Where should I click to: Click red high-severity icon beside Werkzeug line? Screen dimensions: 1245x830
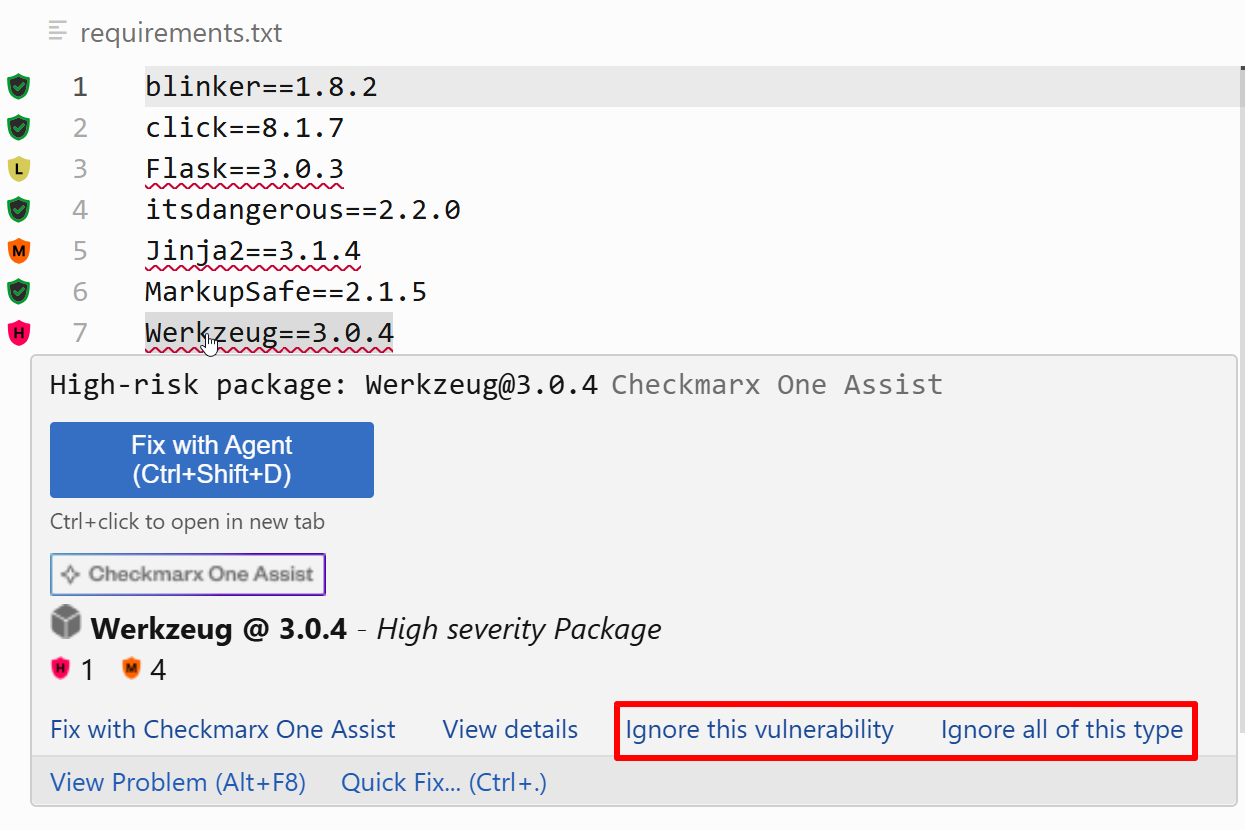click(x=18, y=333)
